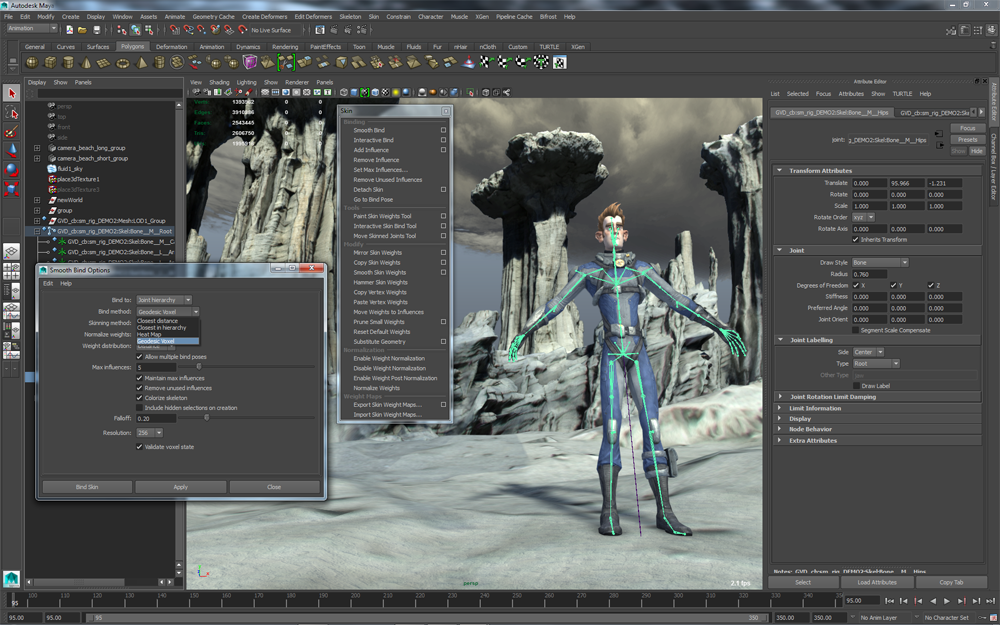Activate the Scale tool red cube icon
Viewport: 1000px width, 625px height.
click(11, 189)
